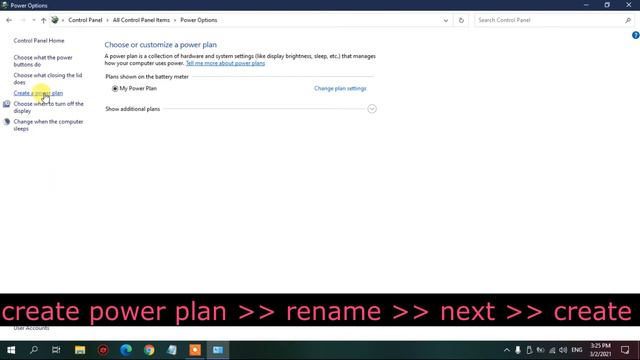The width and height of the screenshot is (640, 360).
Task: Open Choose what closing the lid does
Action: point(48,79)
